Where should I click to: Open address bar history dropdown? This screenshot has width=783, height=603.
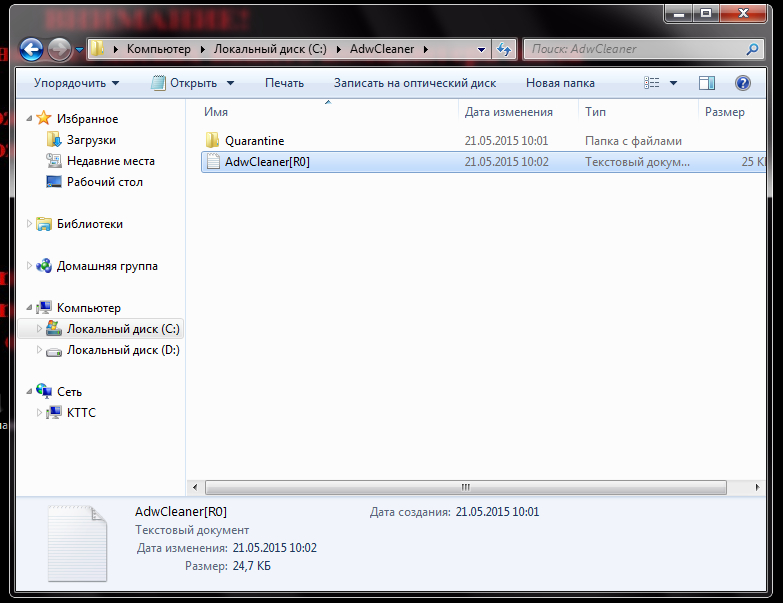tap(481, 49)
